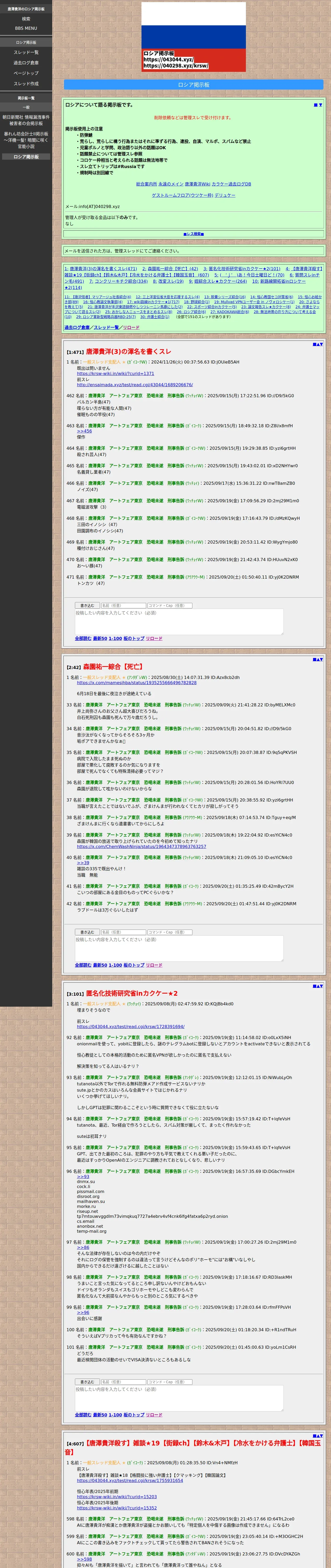Image resolution: width=331 pixels, height=1568 pixels.
Task: Click 全部読む under thread 3
Action: (x=83, y=1415)
